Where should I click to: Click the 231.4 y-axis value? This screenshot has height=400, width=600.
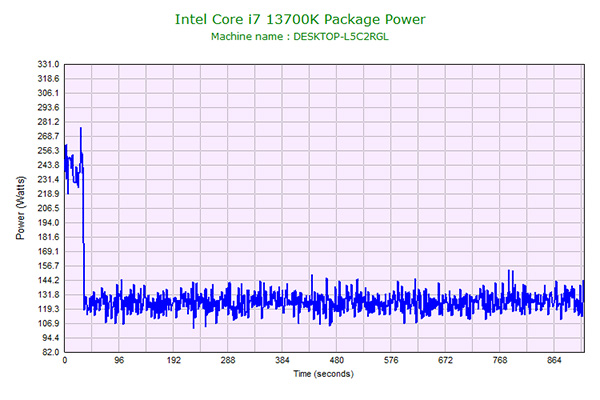click(48, 180)
